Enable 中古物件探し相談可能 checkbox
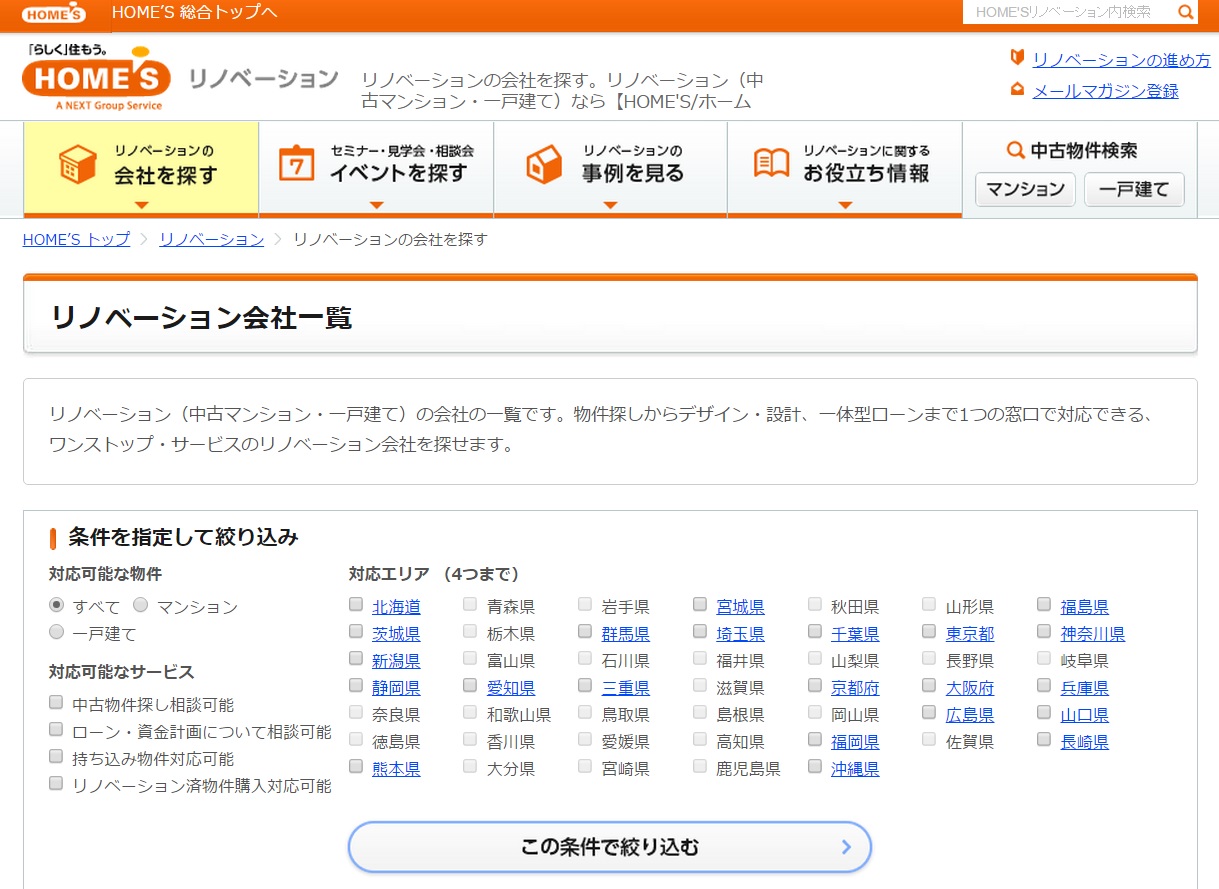 click(56, 703)
